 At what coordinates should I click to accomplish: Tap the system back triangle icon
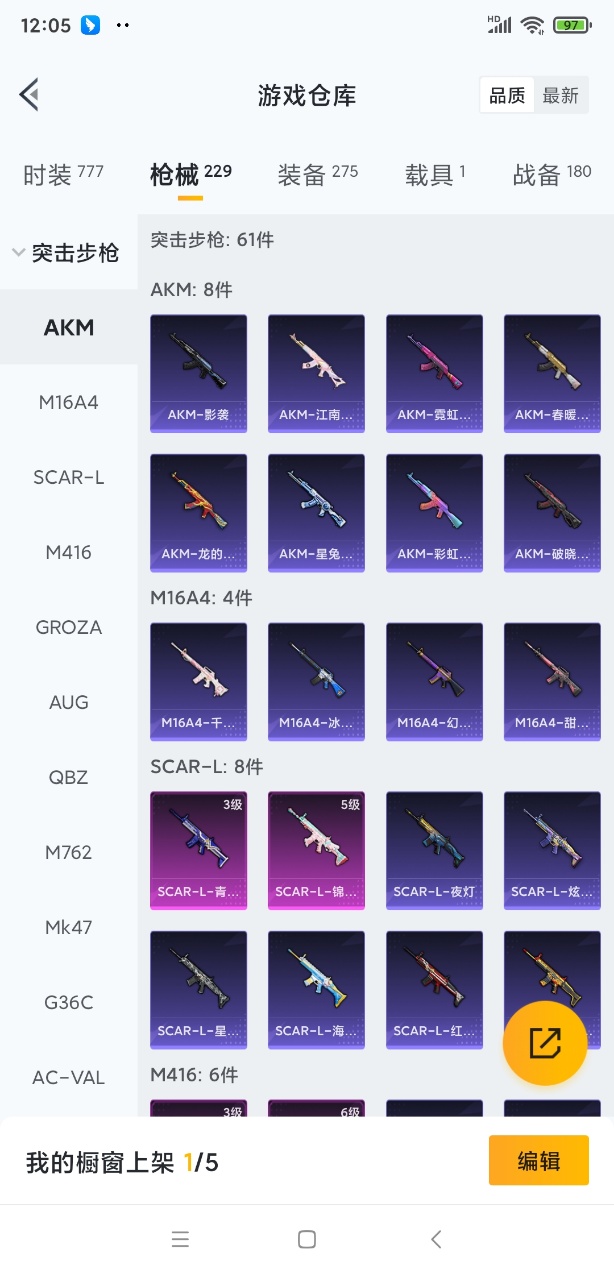(435, 1239)
